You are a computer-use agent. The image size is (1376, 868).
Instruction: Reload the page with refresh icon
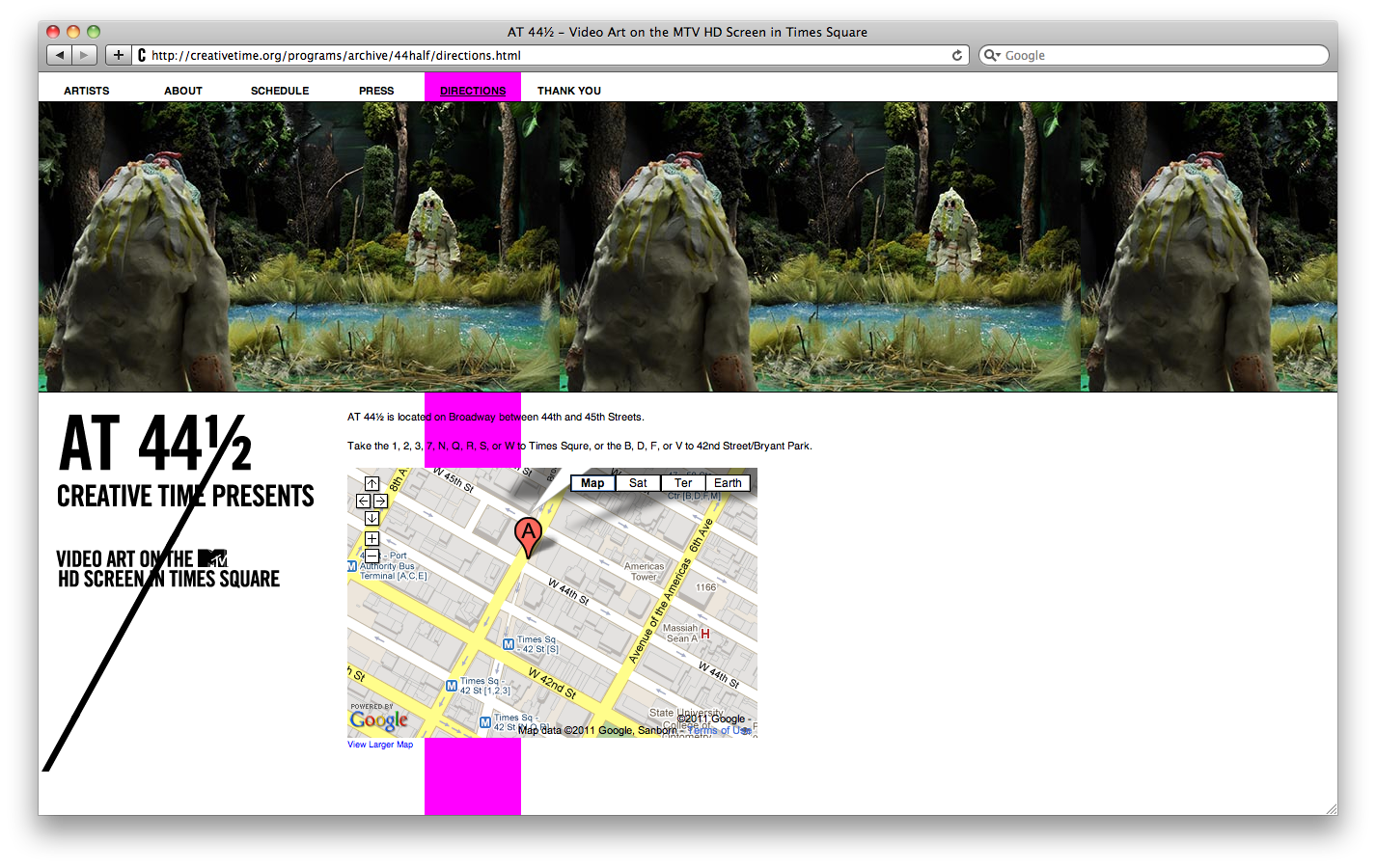pyautogui.click(x=957, y=56)
